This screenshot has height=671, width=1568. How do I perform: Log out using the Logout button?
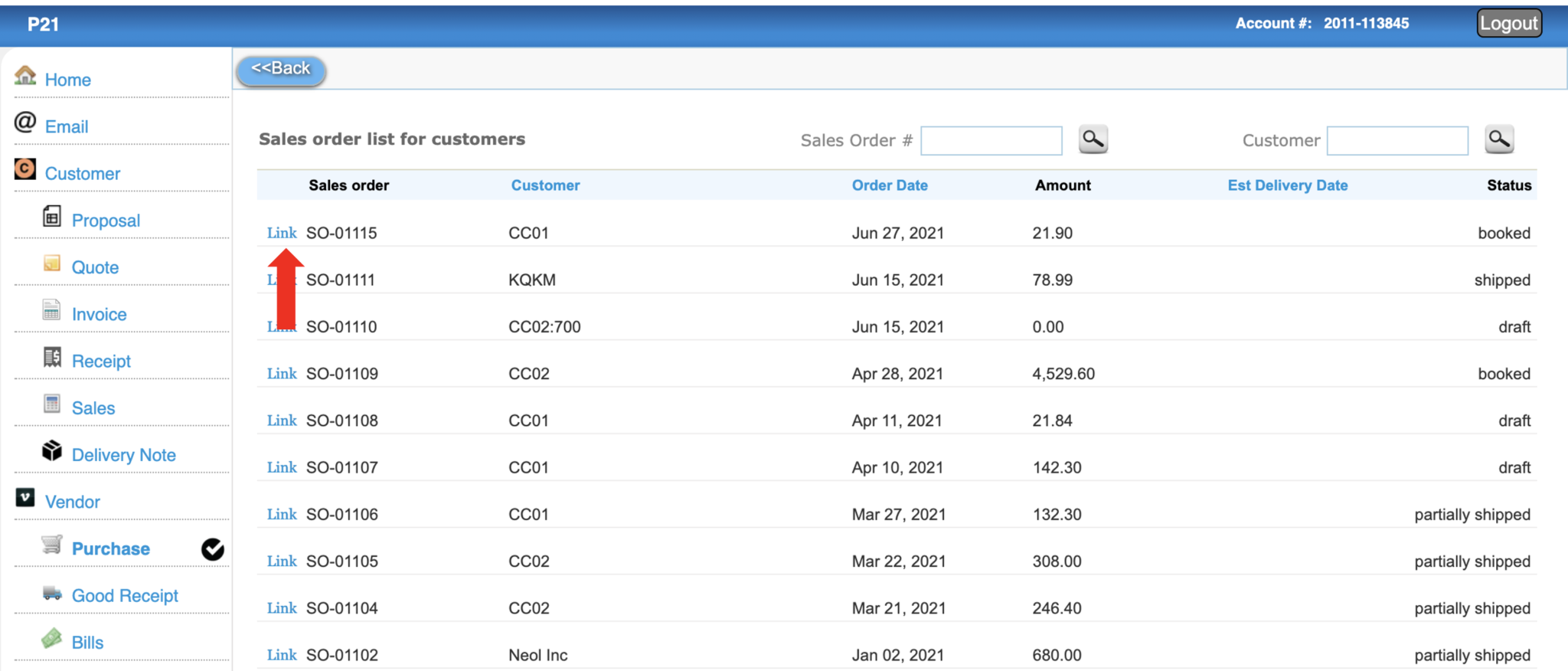(1509, 23)
